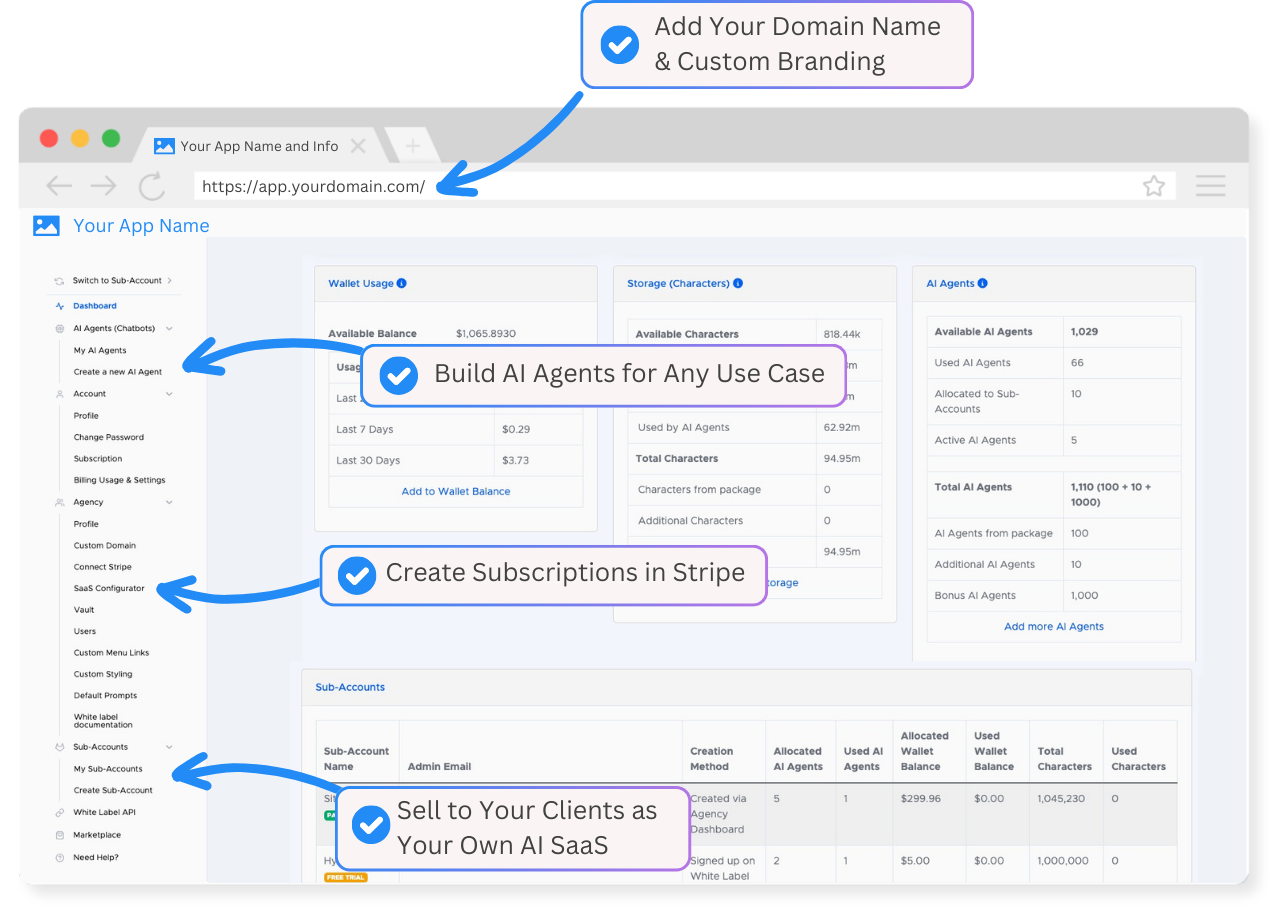This screenshot has height=913, width=1287.
Task: Click the 1,045,230 total characters cell
Action: click(1065, 799)
